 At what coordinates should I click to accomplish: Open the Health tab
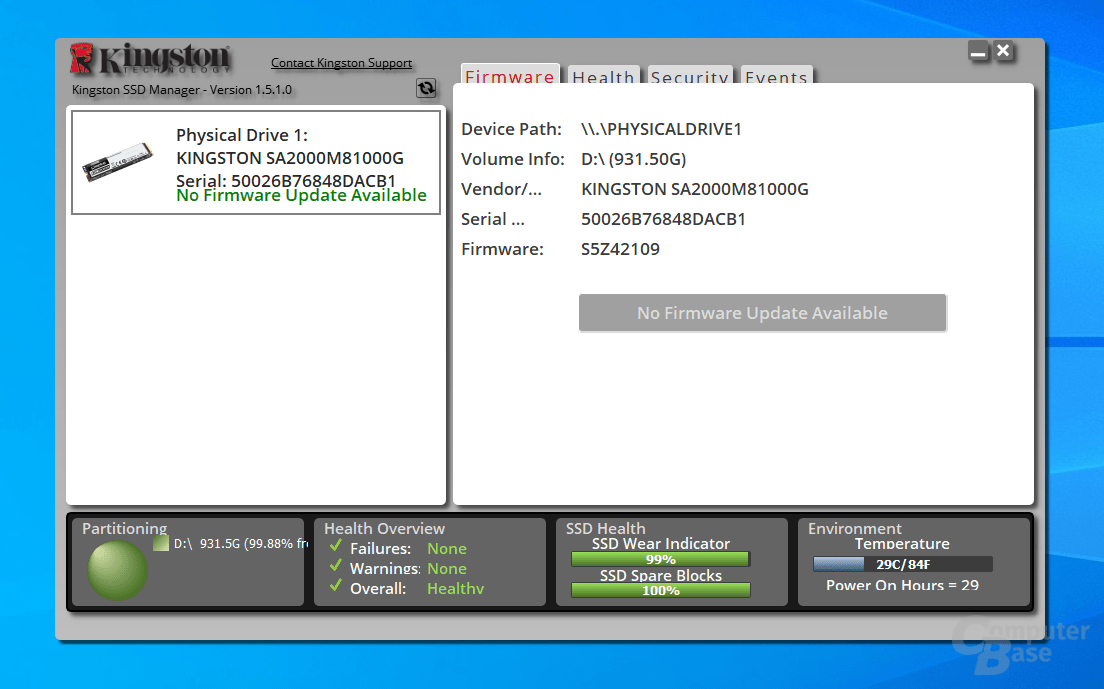[x=603, y=75]
